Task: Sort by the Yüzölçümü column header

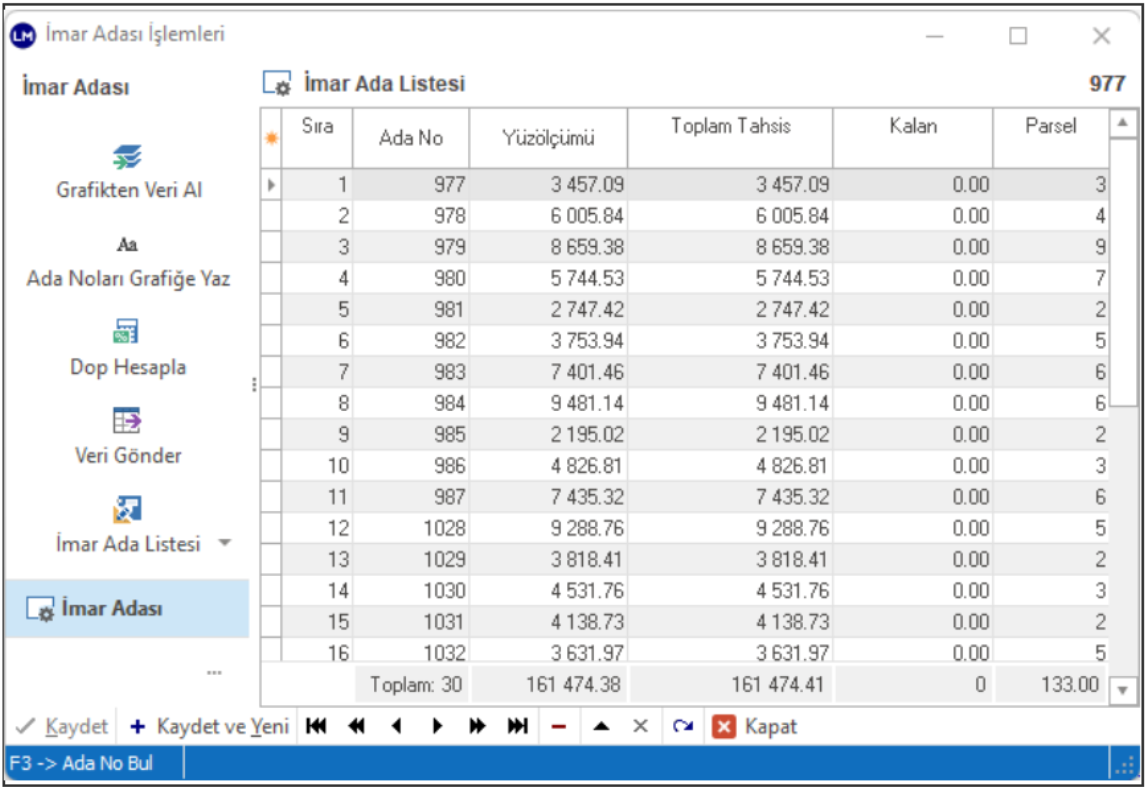Action: coord(548,139)
